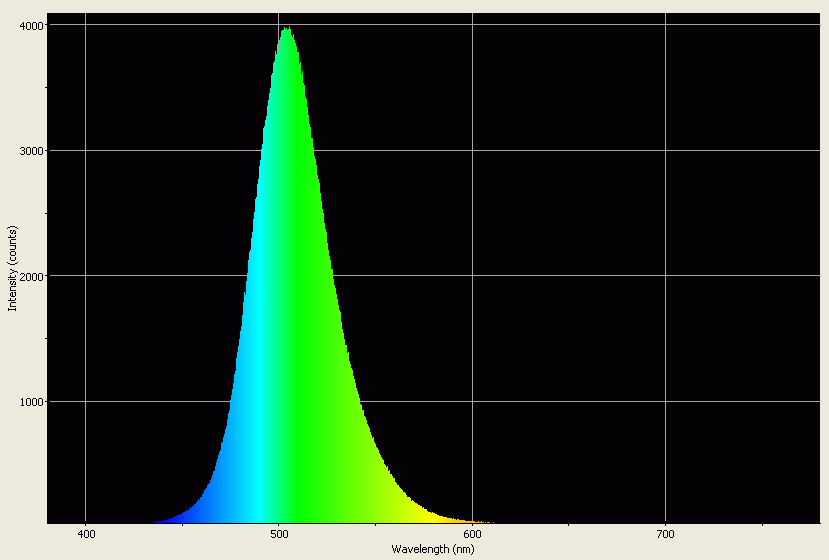Click the 500 label on wavelength axis

pyautogui.click(x=279, y=536)
